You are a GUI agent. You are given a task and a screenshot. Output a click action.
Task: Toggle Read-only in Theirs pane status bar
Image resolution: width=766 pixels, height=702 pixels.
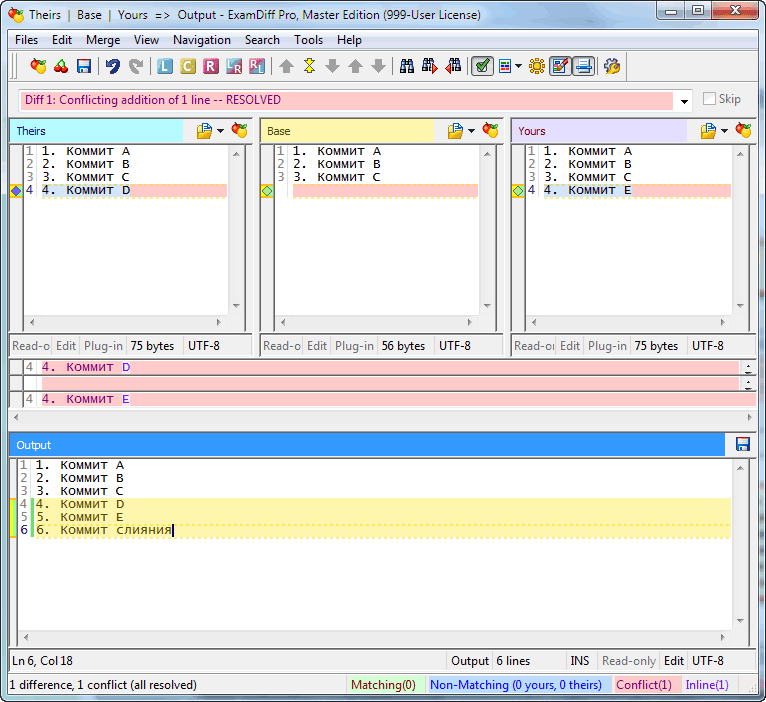tap(31, 346)
